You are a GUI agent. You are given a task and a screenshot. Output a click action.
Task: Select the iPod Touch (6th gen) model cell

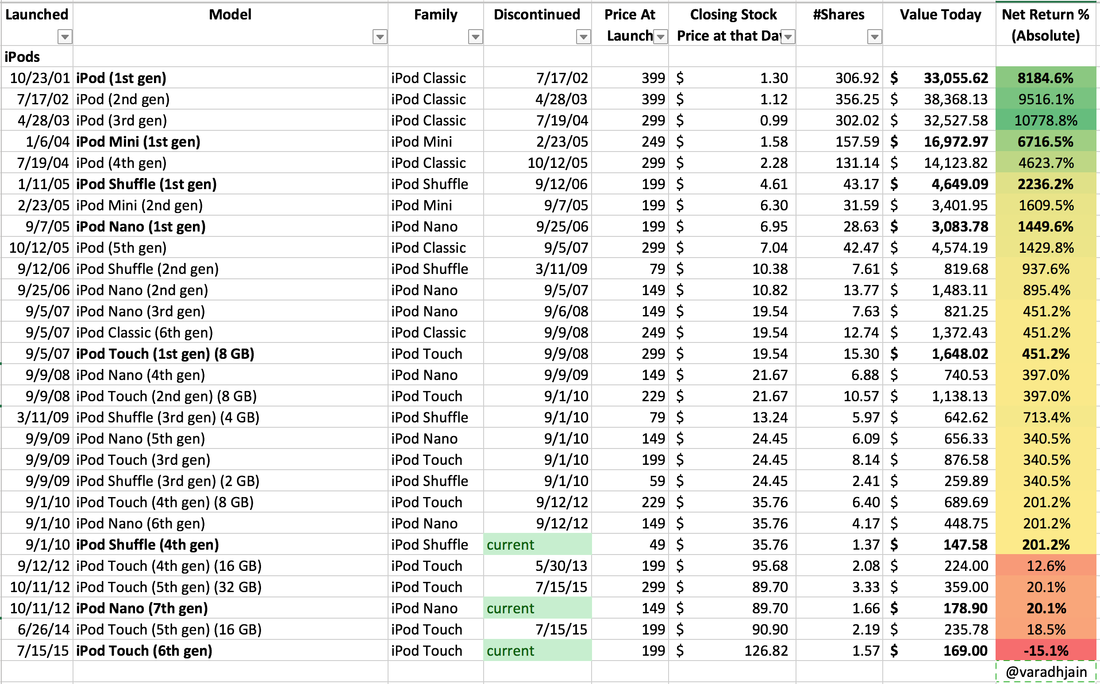(x=144, y=650)
